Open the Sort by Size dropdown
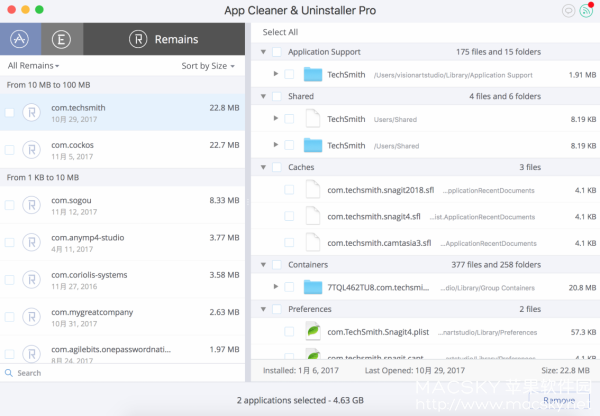Image resolution: width=600 pixels, height=416 pixels. click(208, 66)
